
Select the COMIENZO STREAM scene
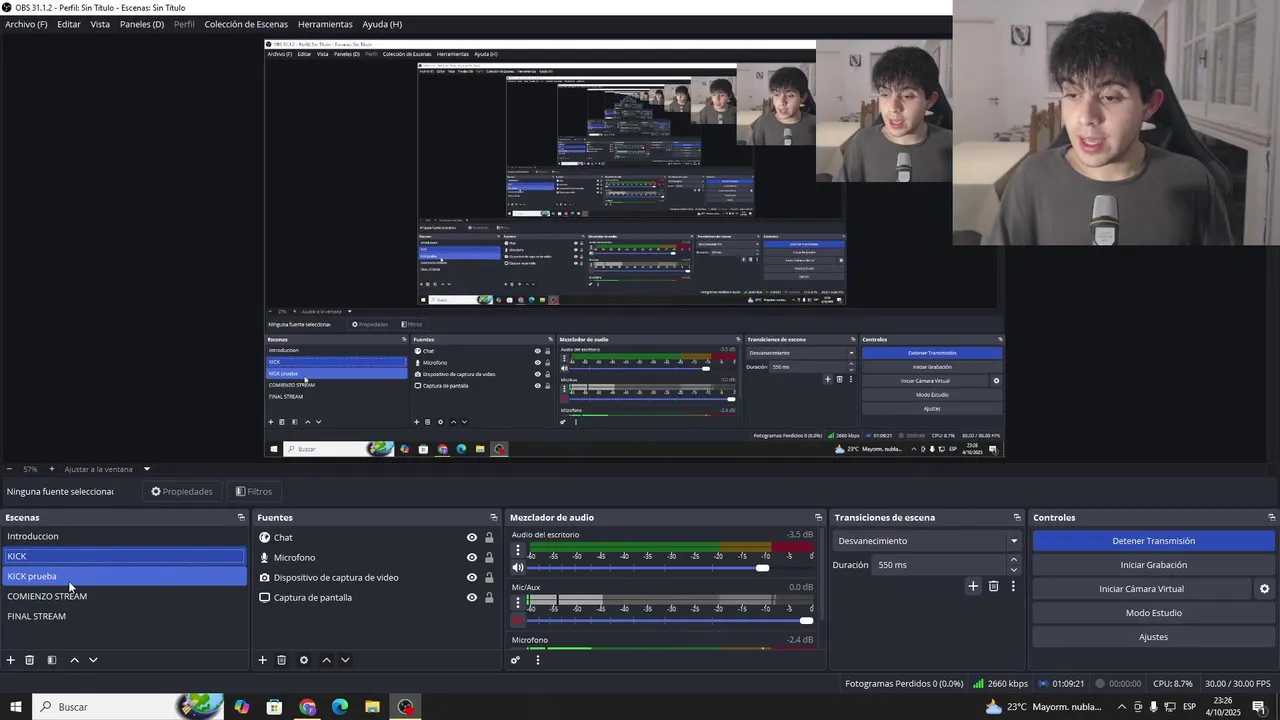125,596
